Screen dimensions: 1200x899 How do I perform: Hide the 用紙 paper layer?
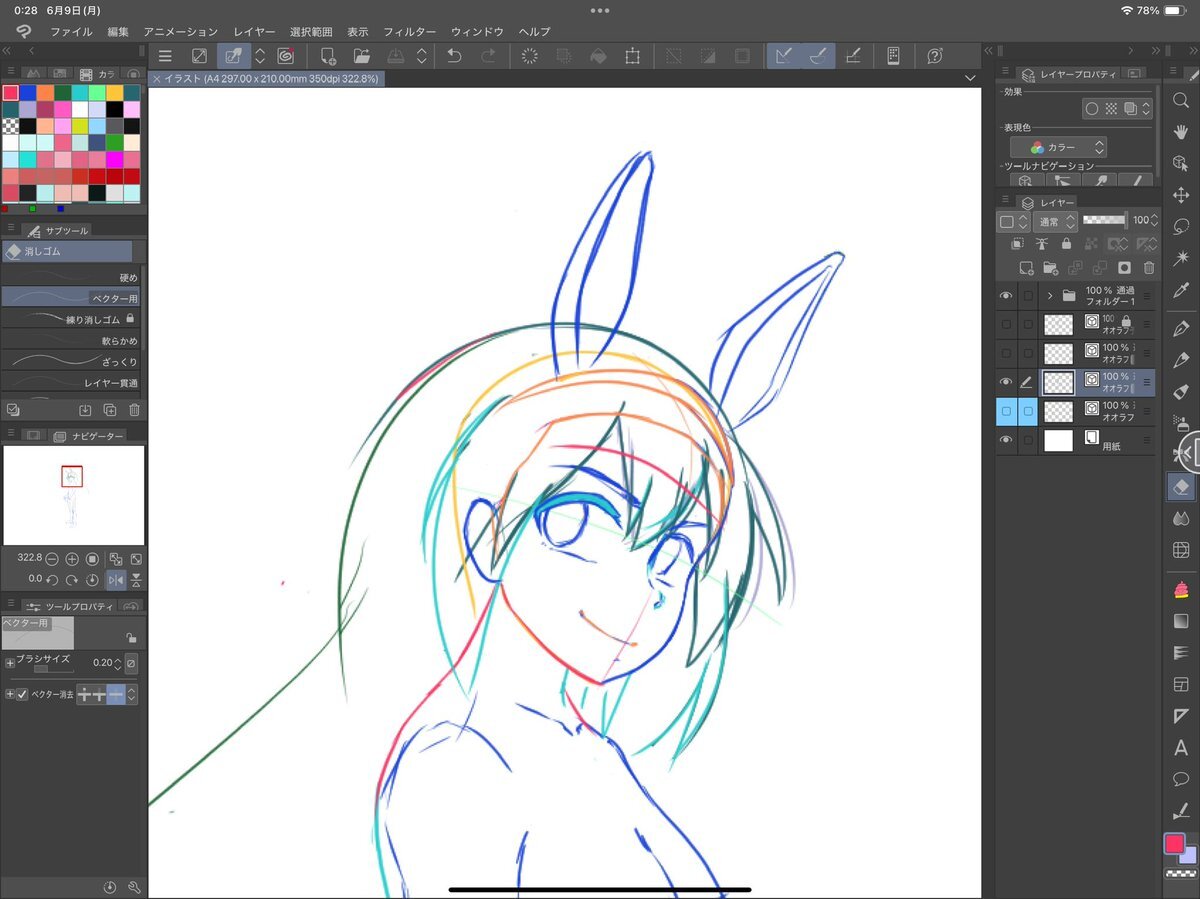click(1006, 440)
